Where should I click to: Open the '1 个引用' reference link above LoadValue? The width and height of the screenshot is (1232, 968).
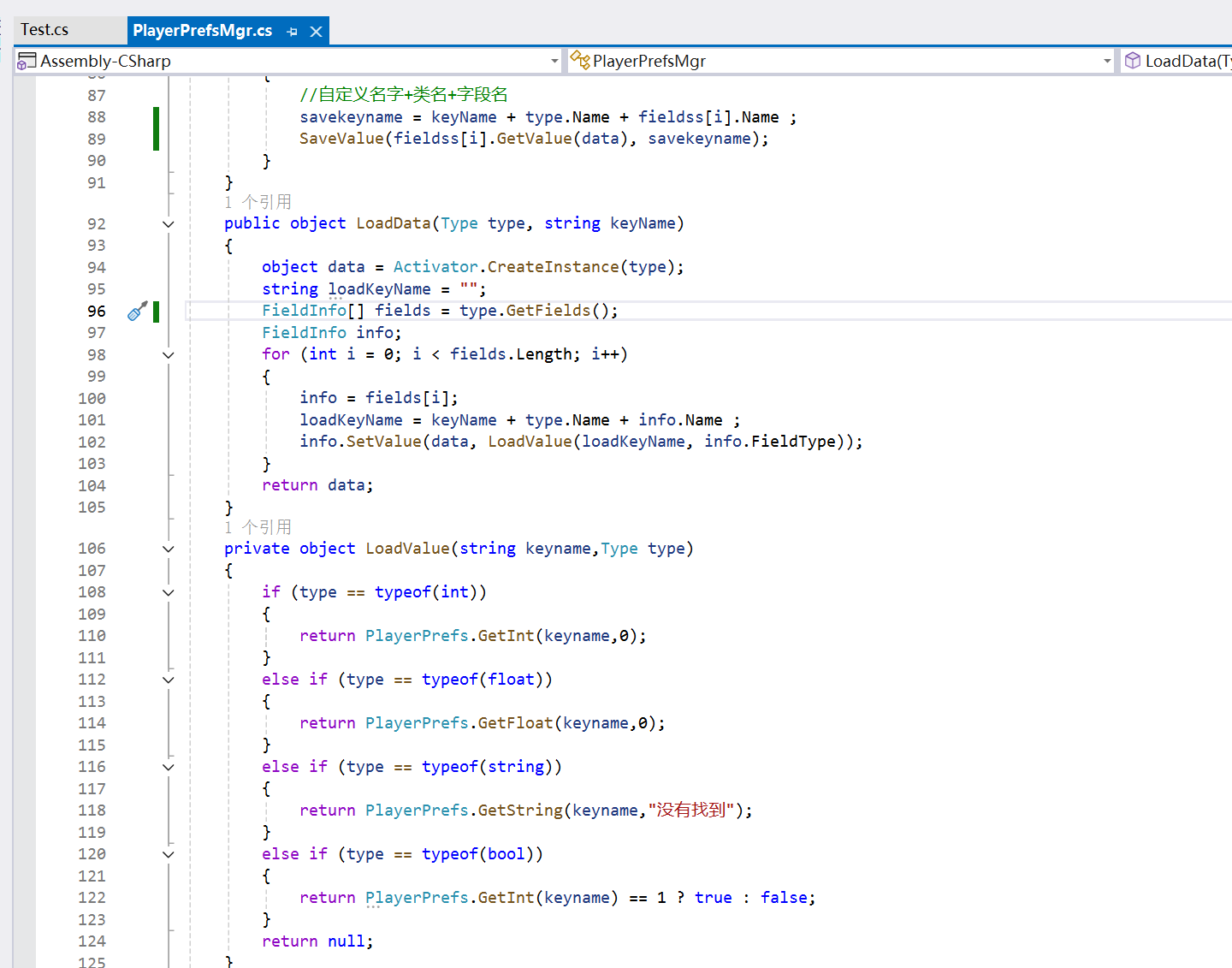coord(258,527)
